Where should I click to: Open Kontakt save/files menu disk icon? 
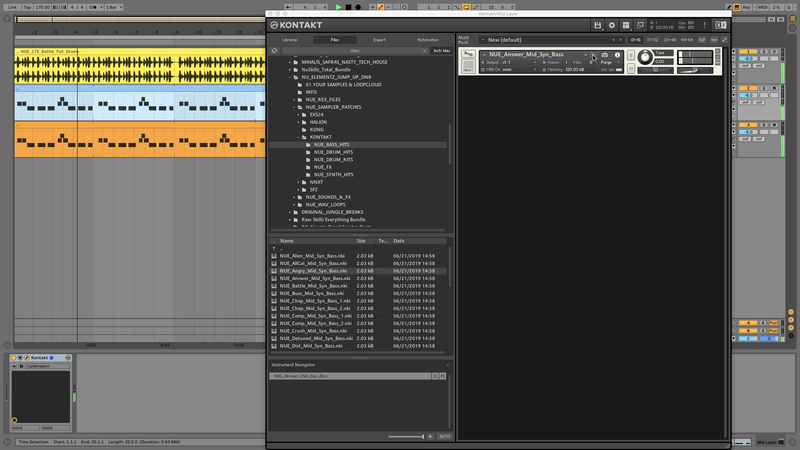[597, 25]
